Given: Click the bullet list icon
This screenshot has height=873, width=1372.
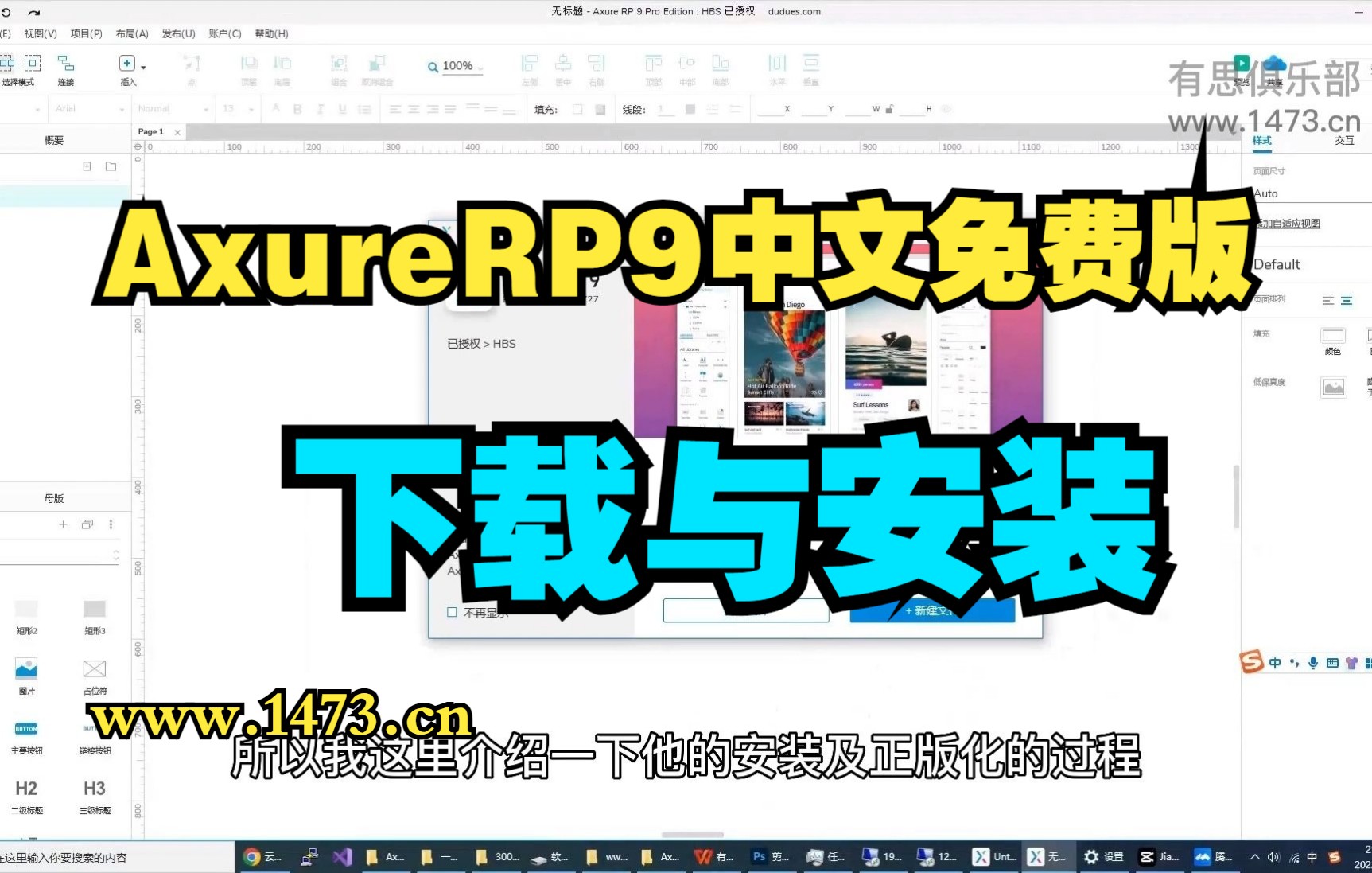Looking at the screenshot, I should pos(364,109).
